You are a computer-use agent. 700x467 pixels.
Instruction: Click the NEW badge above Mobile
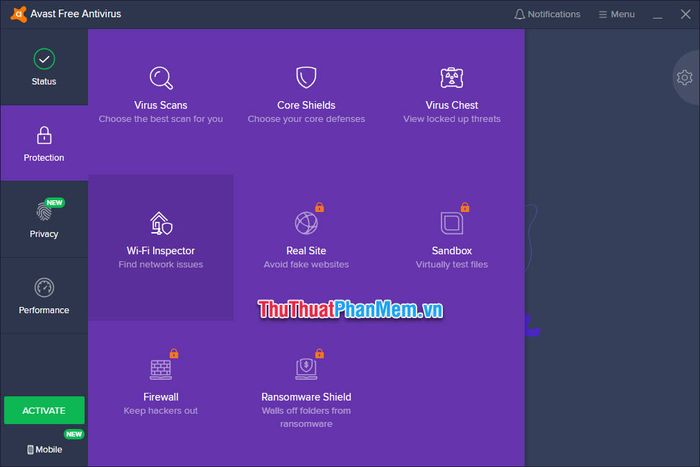[74, 434]
